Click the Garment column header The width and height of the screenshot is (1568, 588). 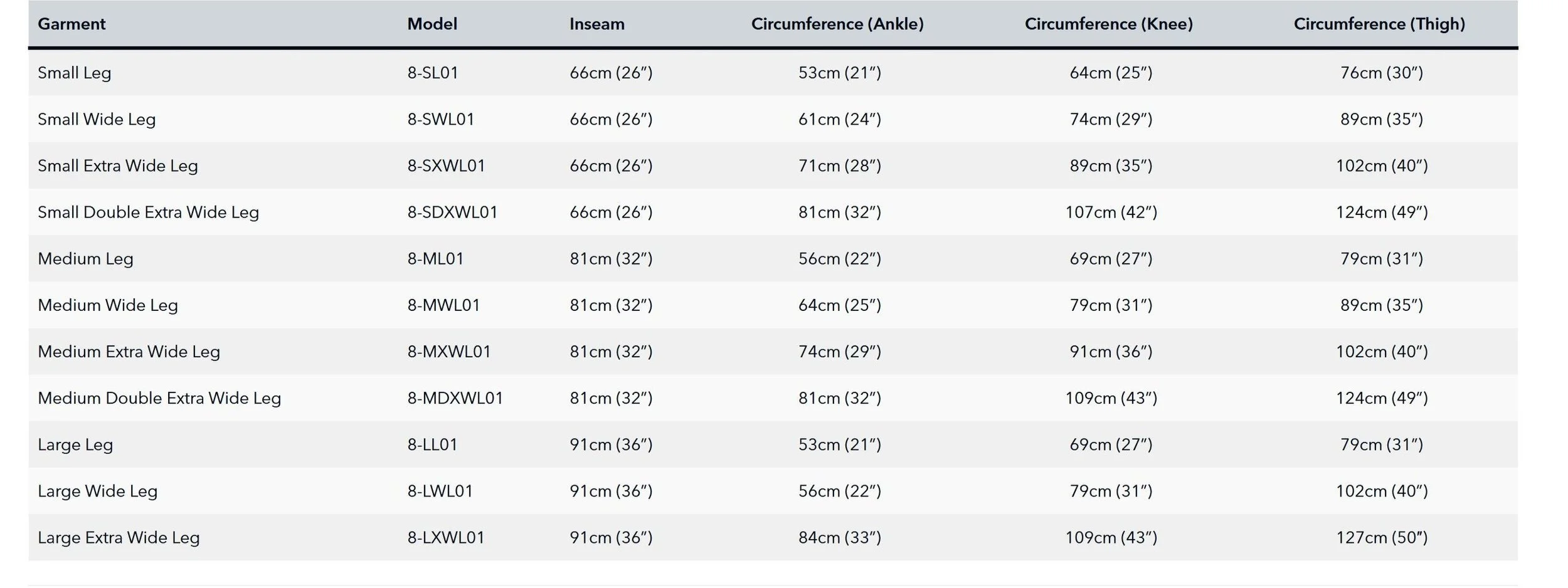[x=72, y=24]
